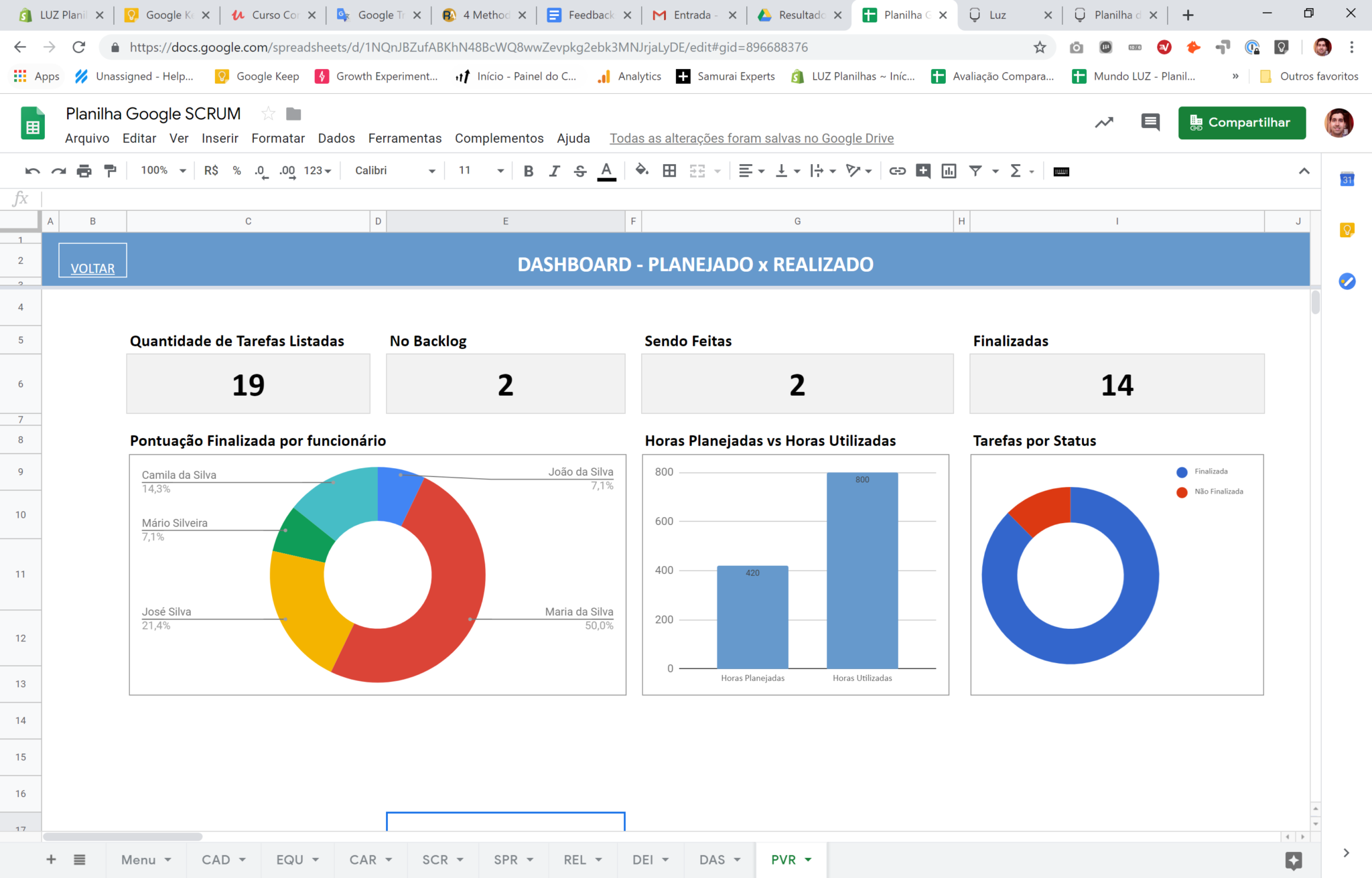Toggle italic formatting
Screen dimensions: 1372x878
(x=554, y=171)
